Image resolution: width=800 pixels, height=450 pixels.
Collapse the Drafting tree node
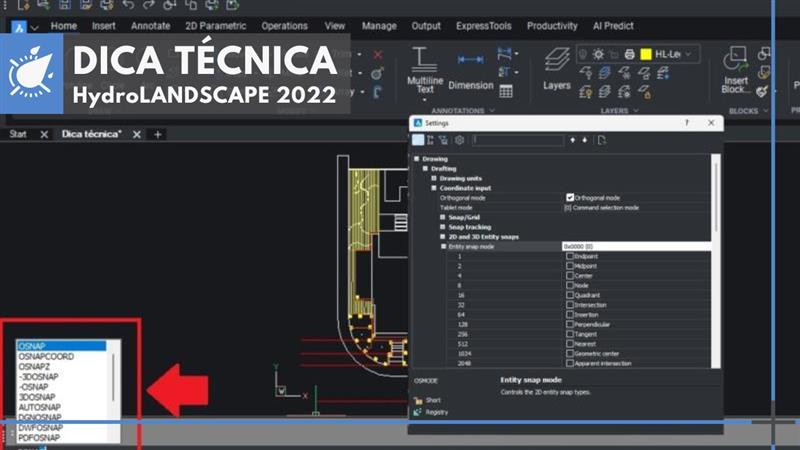[426, 168]
